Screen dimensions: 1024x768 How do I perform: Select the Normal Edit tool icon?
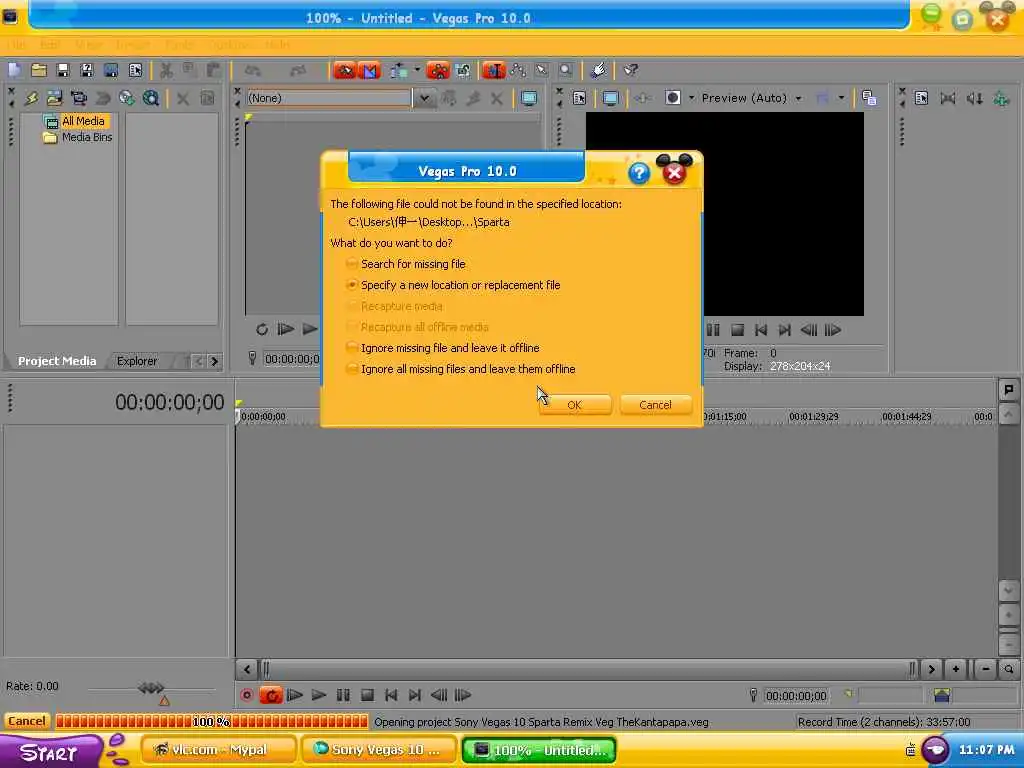(x=493, y=70)
